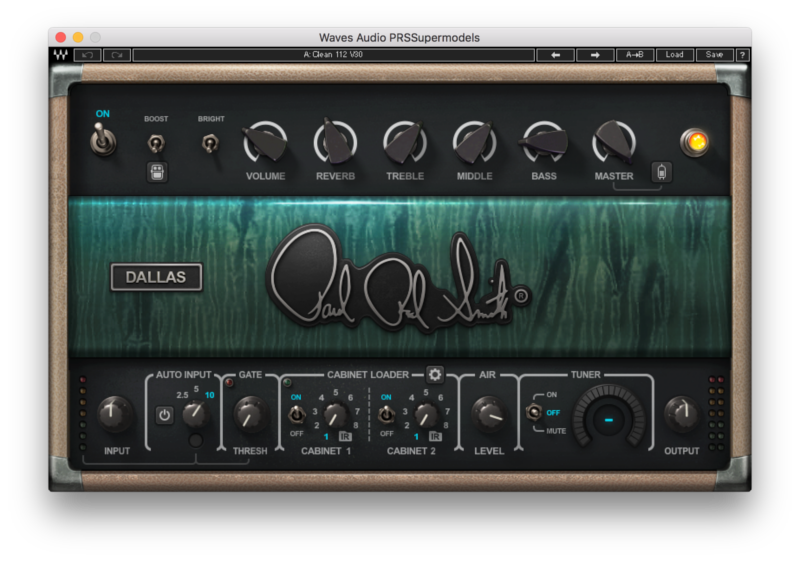This screenshot has width=800, height=561.
Task: Open the IR loader for Cabinet 1
Action: point(345,437)
